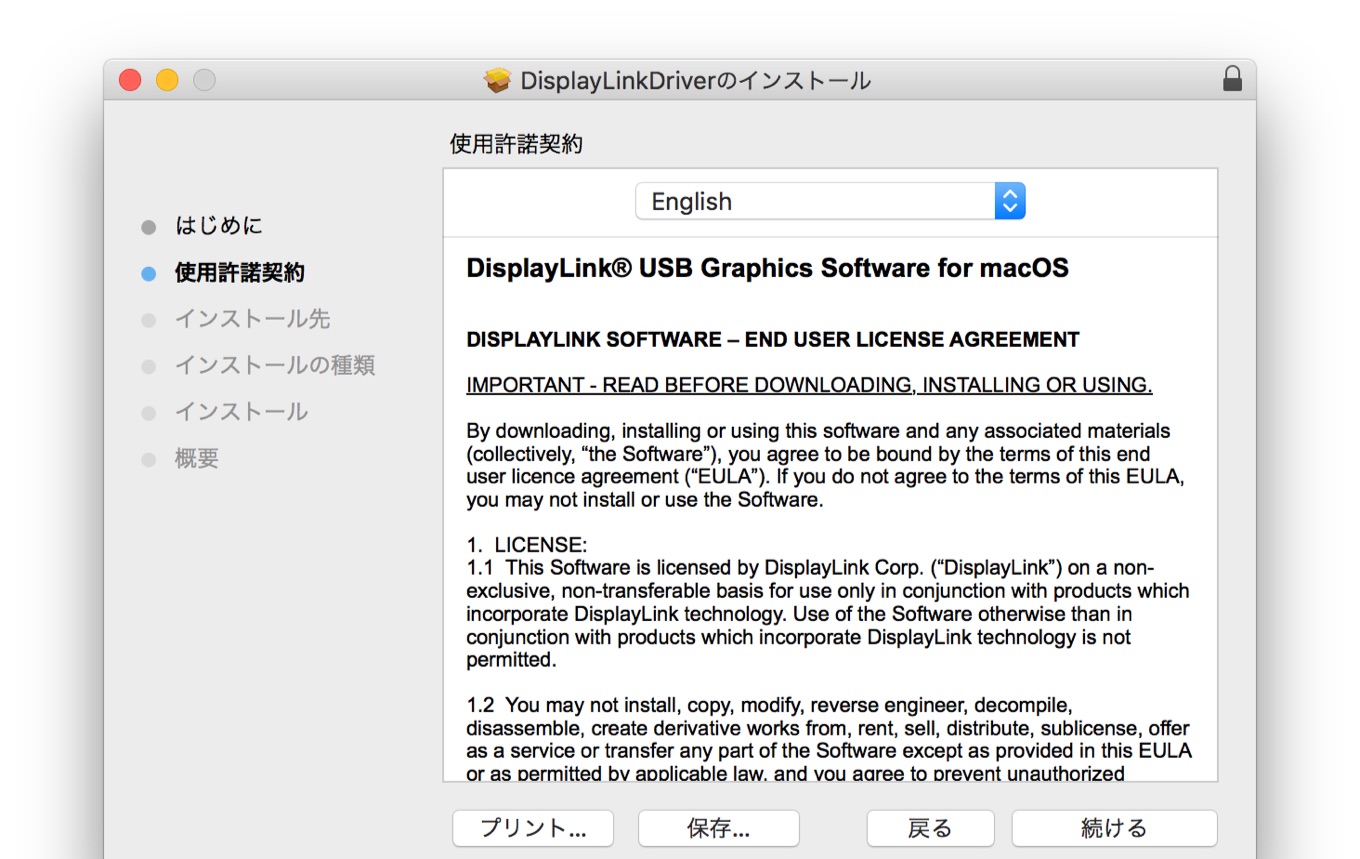Continue with the 続ける button
Screen dimensions: 1360x859
click(x=1113, y=828)
